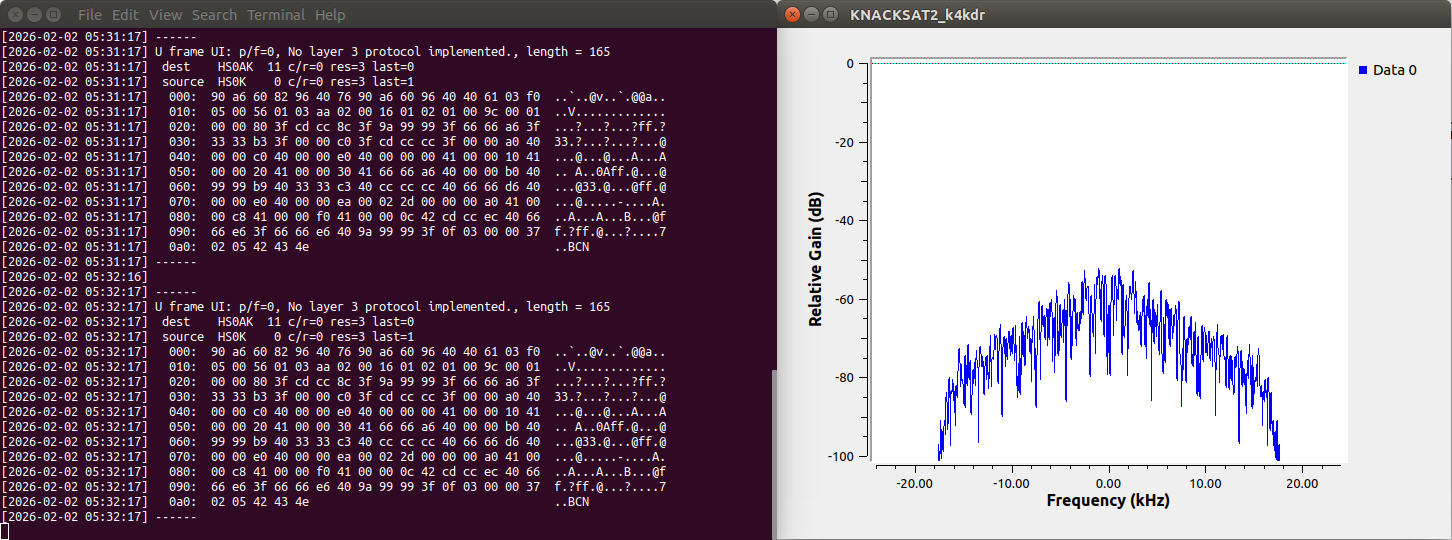The image size is (1452, 540).
Task: Open the Help menu
Action: [x=329, y=15]
